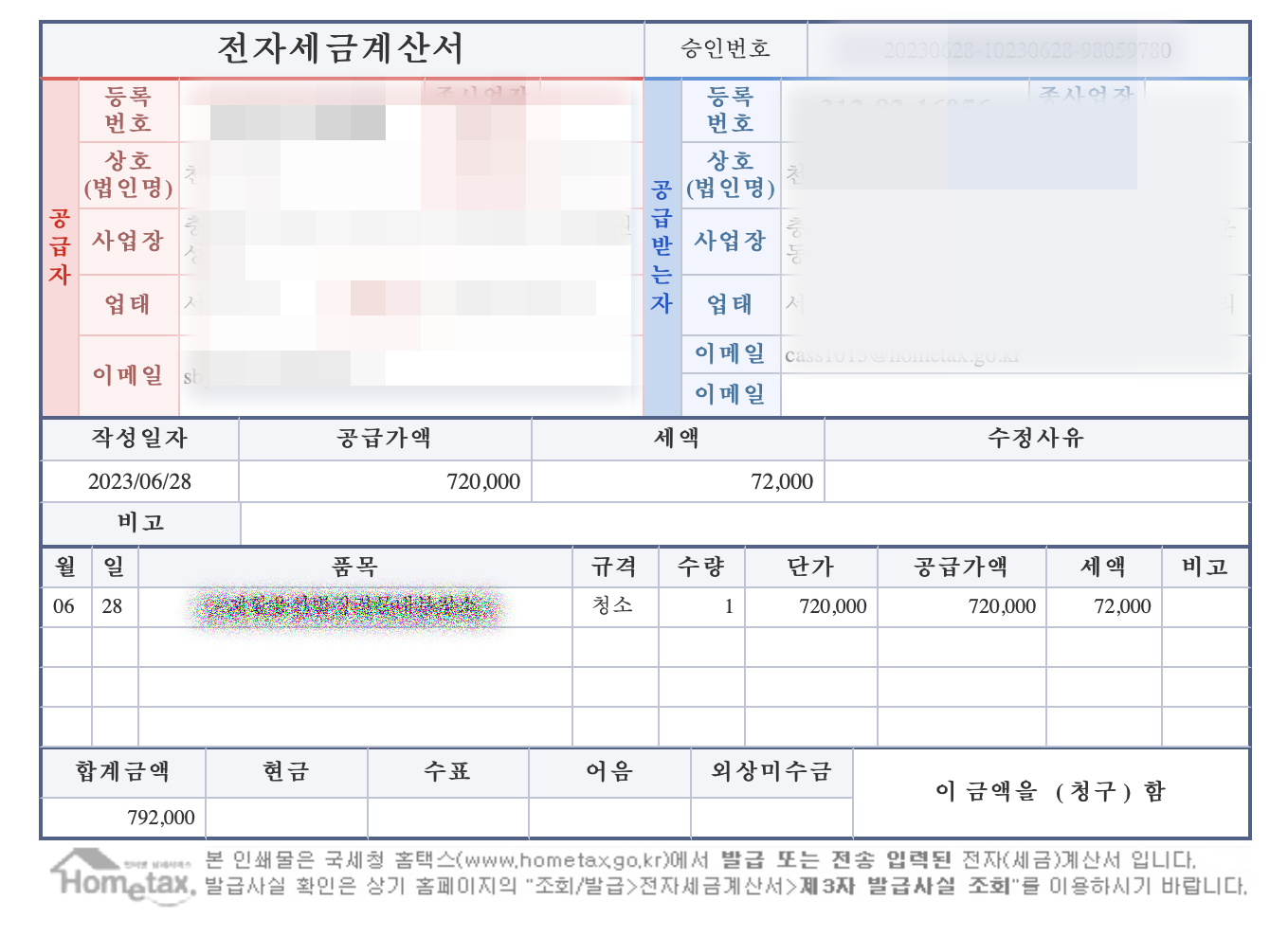Click the masked 품목 item description
This screenshot has height=937, width=1288.
pyautogui.click(x=351, y=606)
